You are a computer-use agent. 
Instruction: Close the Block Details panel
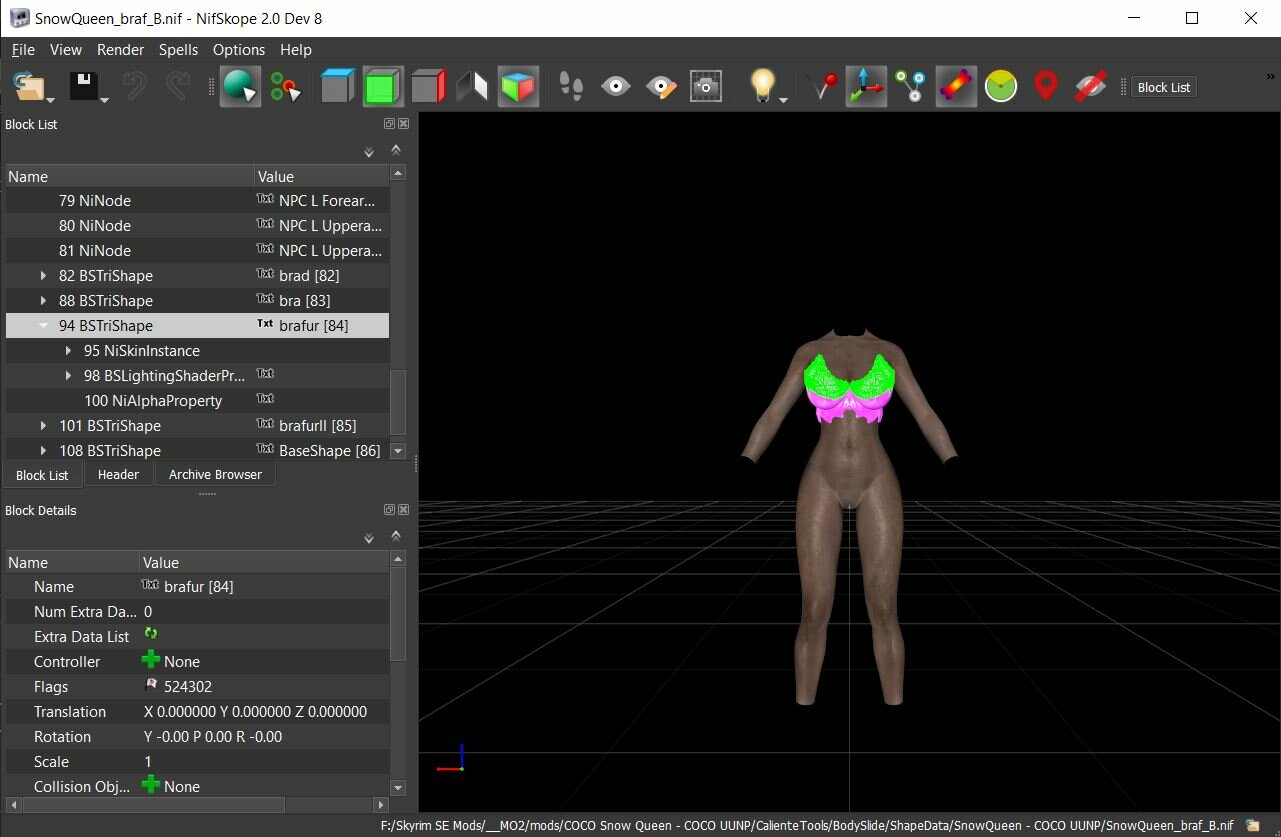coord(403,510)
